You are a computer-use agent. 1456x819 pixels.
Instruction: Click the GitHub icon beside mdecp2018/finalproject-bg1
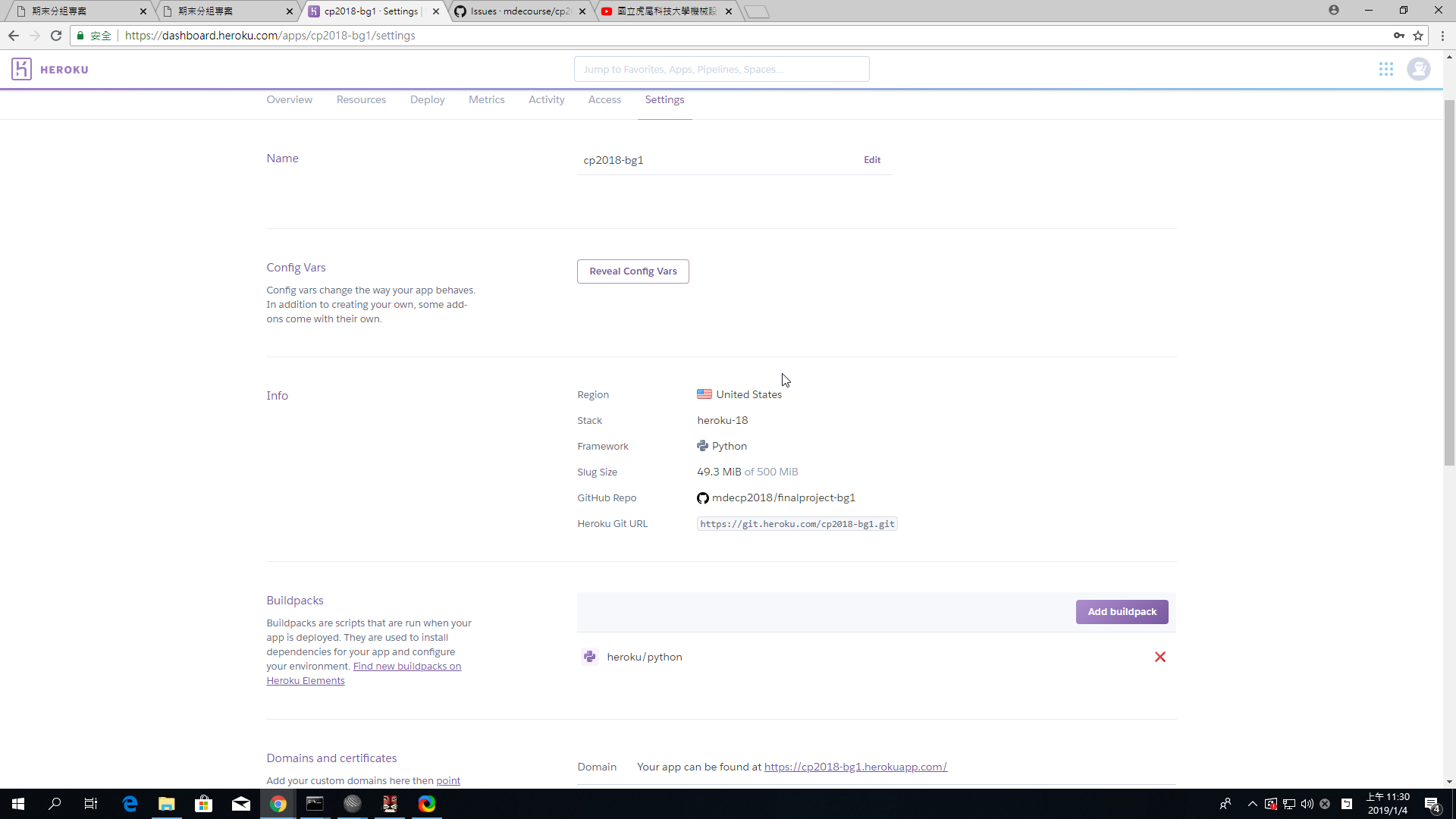703,498
